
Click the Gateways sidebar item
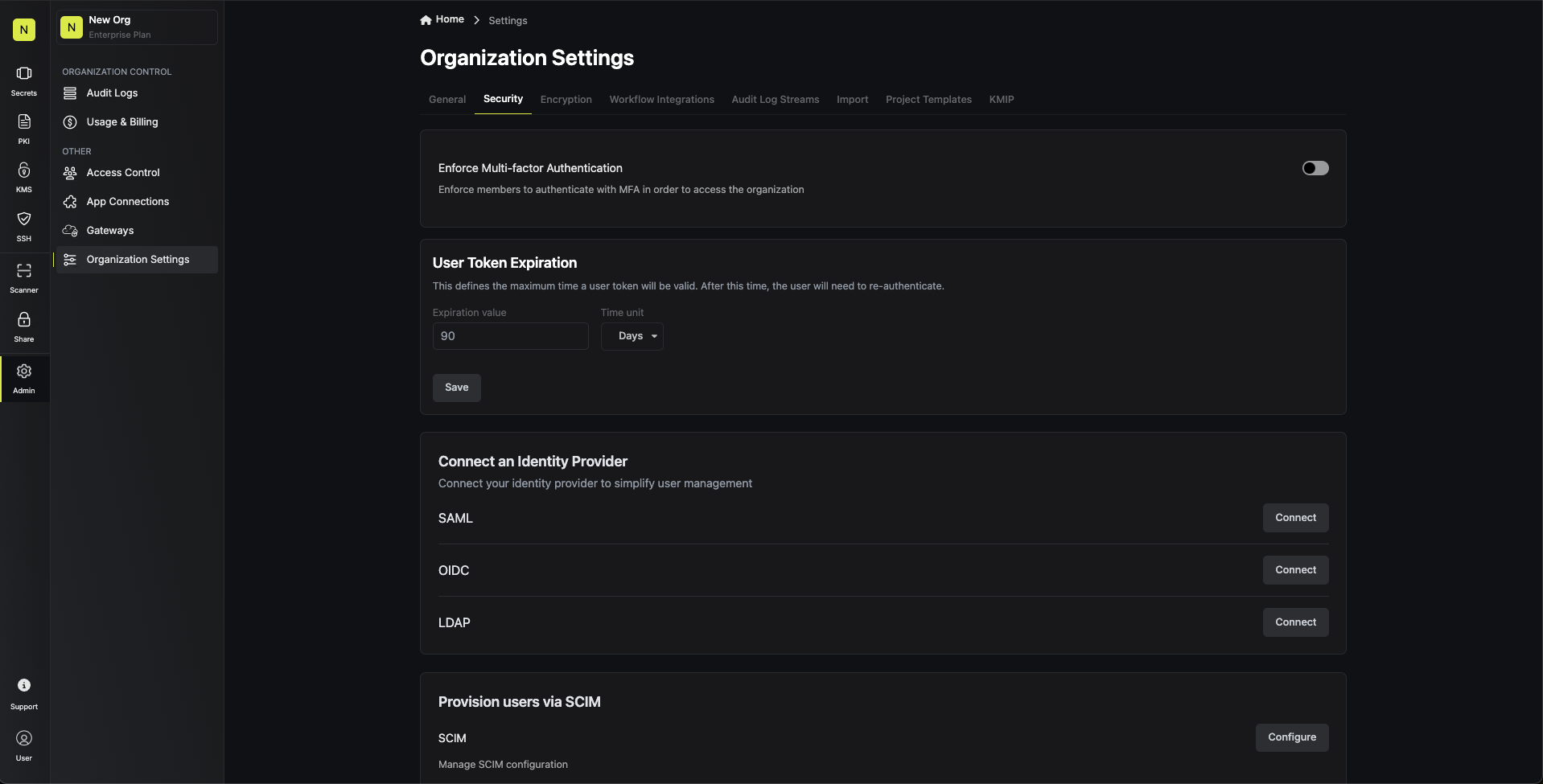[137, 231]
